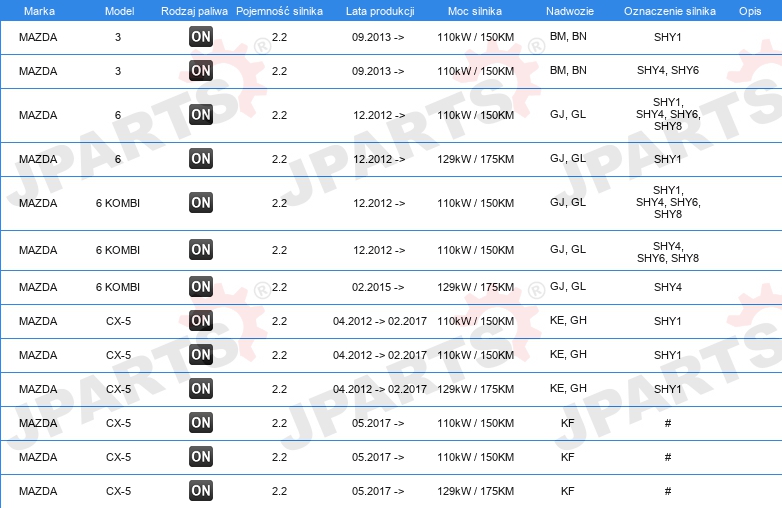Click model '3' in the SHY4, SHY6 row

(118, 71)
